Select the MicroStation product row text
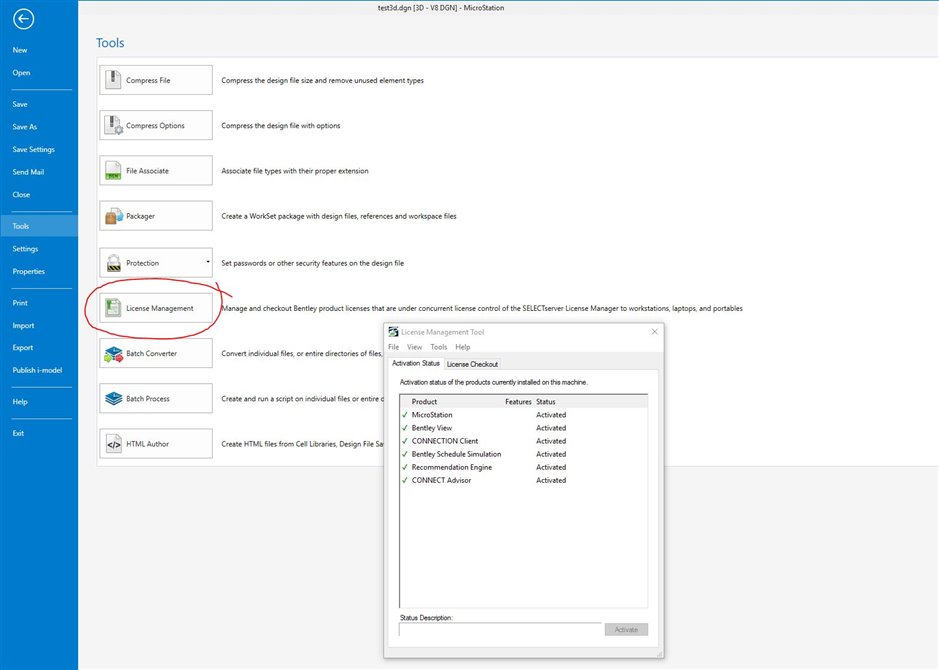This screenshot has height=670, width=939. 432,415
